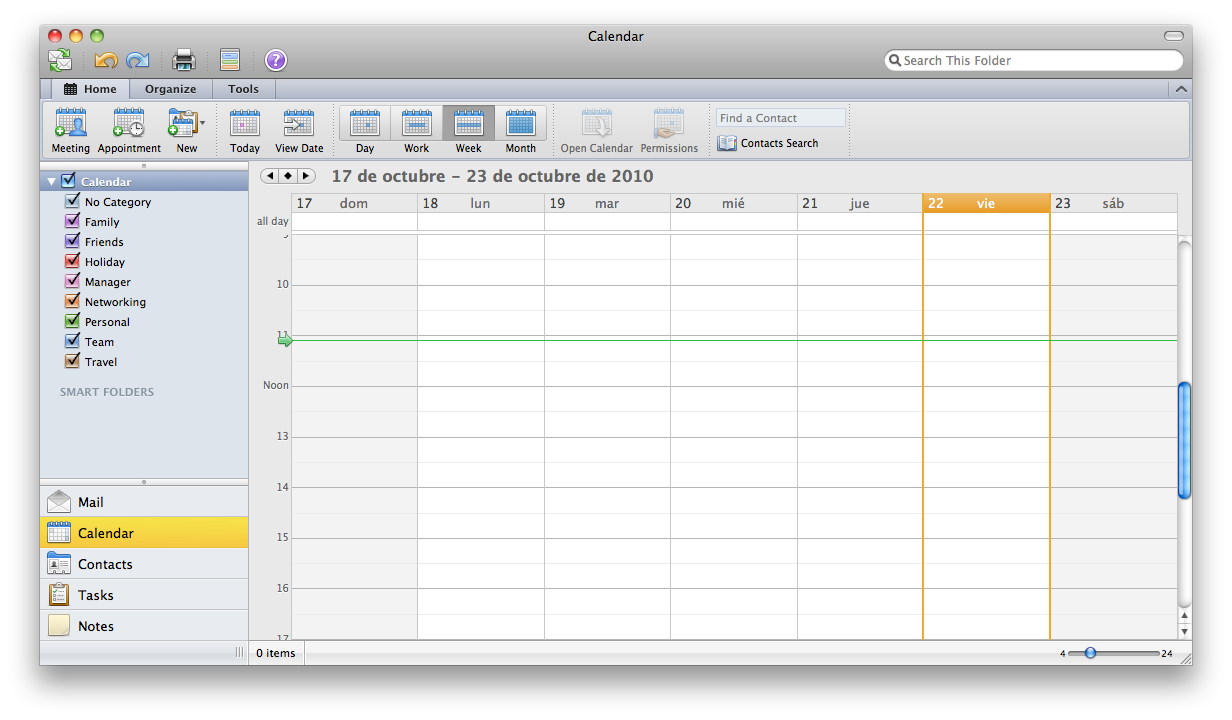Open the New button dropdown arrow

pyautogui.click(x=203, y=123)
